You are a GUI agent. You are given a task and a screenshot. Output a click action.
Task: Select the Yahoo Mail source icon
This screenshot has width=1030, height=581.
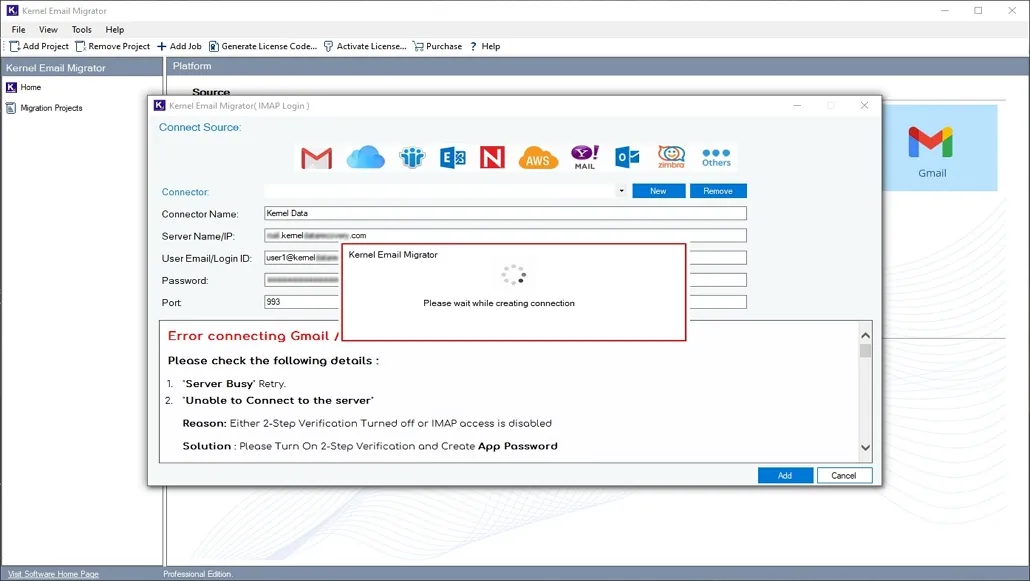584,156
